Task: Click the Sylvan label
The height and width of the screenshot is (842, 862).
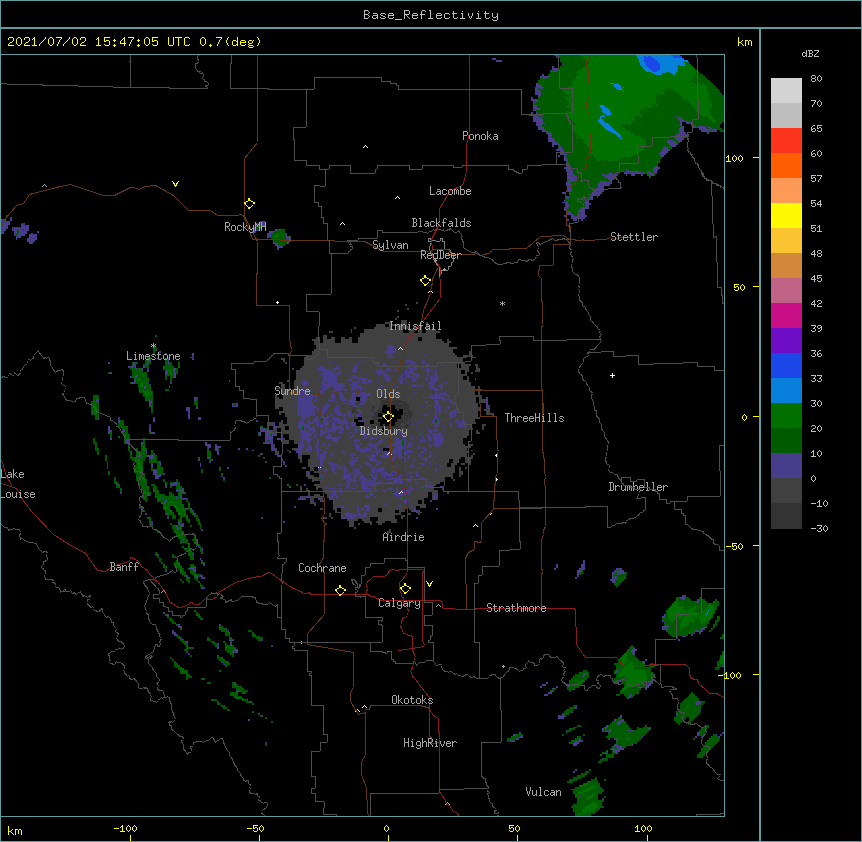Action: (390, 245)
